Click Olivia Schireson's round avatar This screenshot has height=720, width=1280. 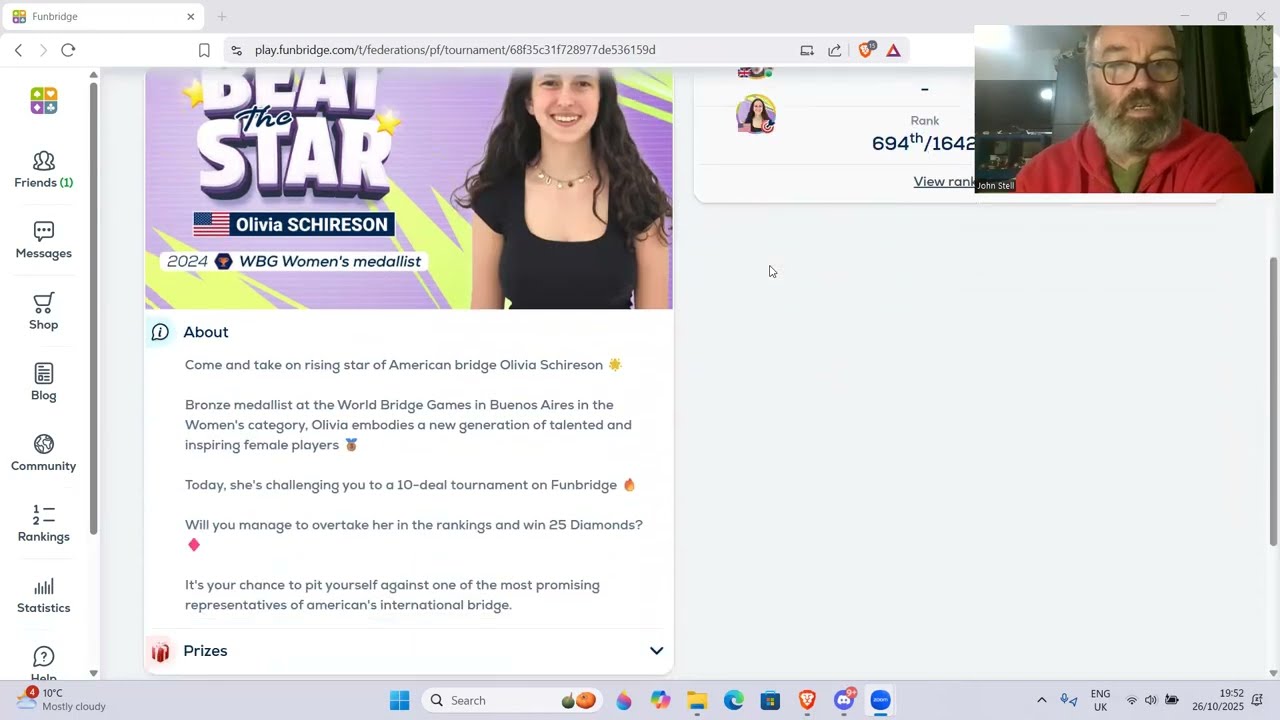tap(756, 115)
